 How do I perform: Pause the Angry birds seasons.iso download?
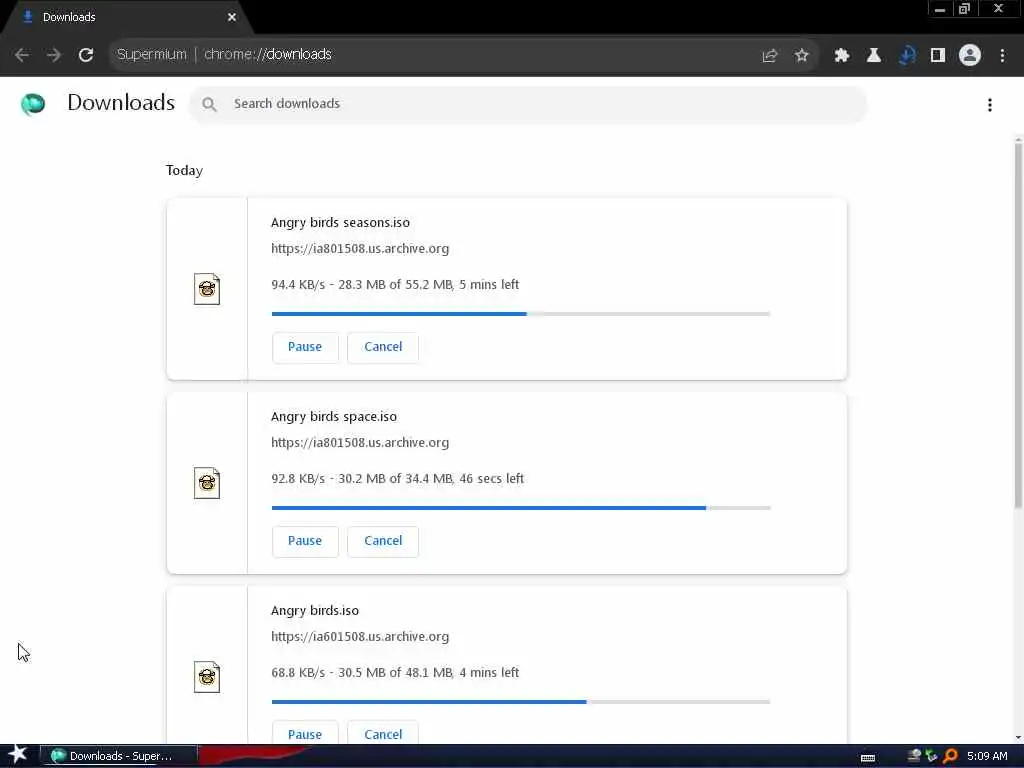click(305, 347)
